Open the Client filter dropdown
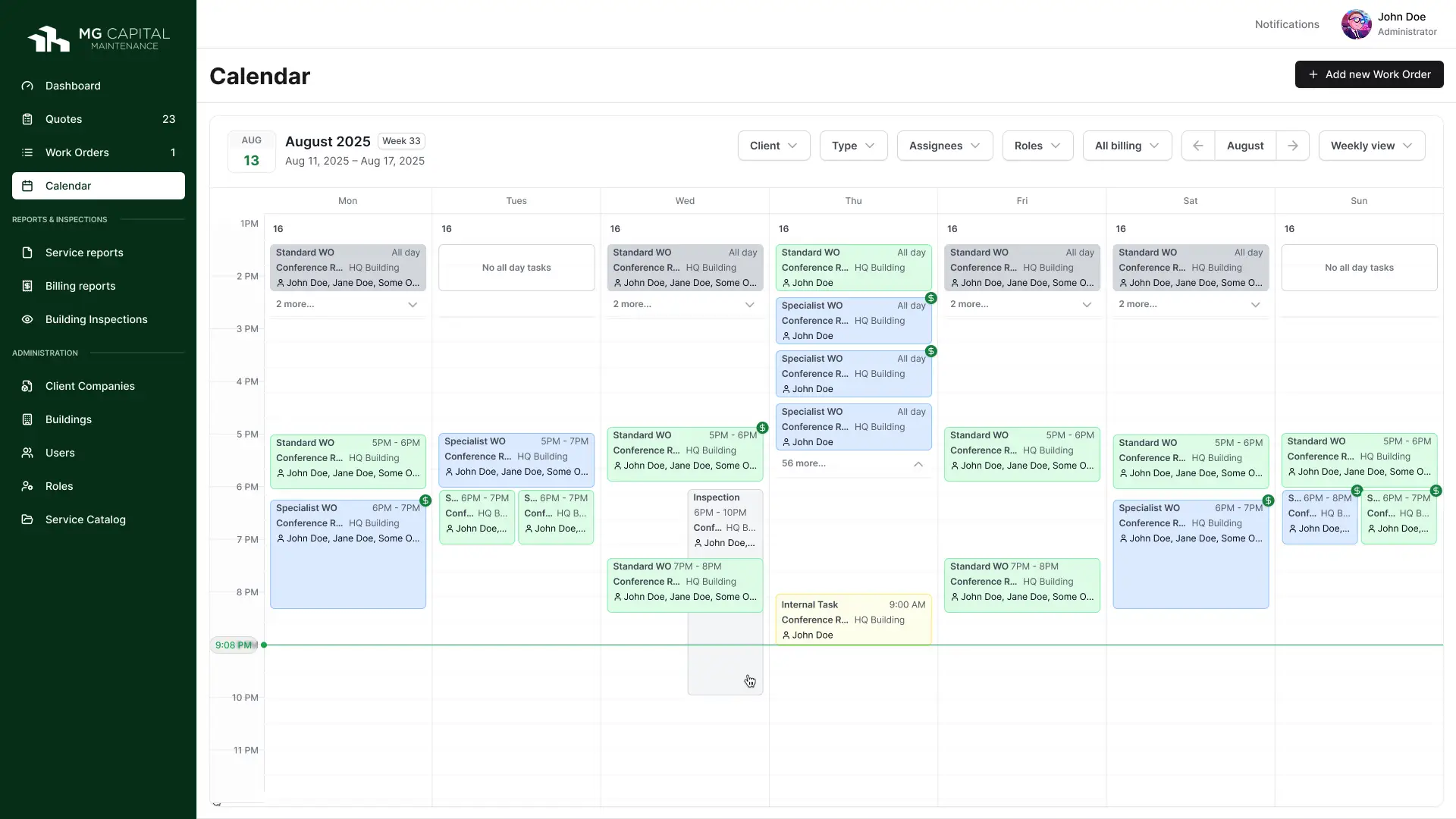 773,146
